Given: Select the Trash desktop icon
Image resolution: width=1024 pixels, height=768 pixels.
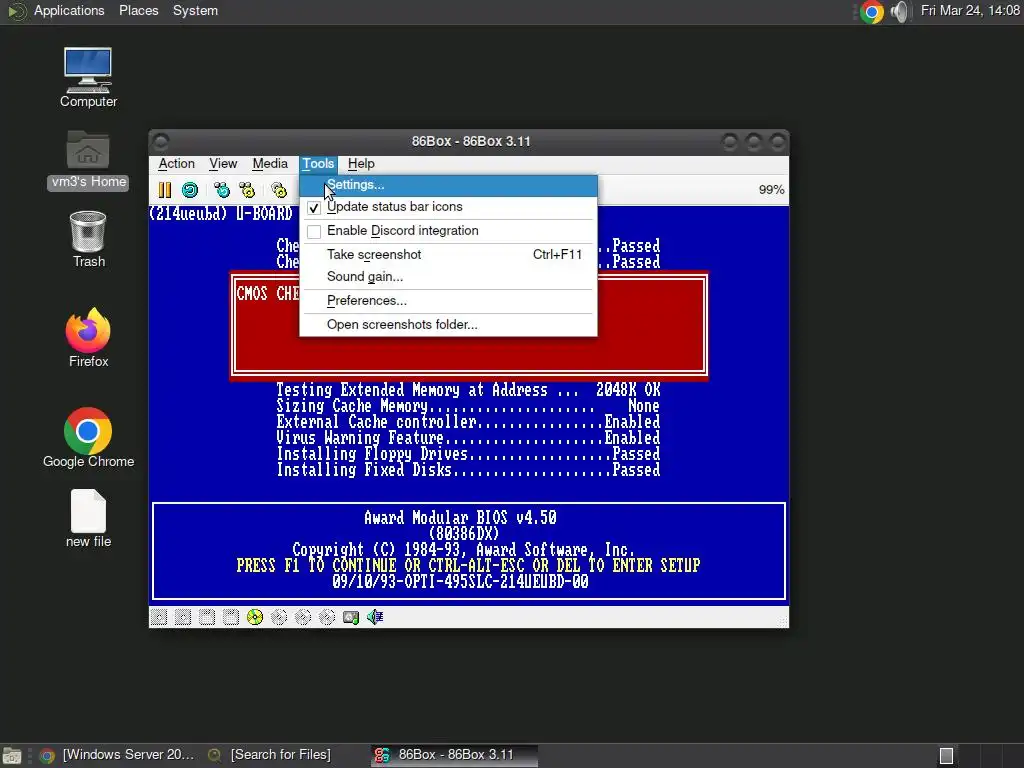Looking at the screenshot, I should click(88, 239).
